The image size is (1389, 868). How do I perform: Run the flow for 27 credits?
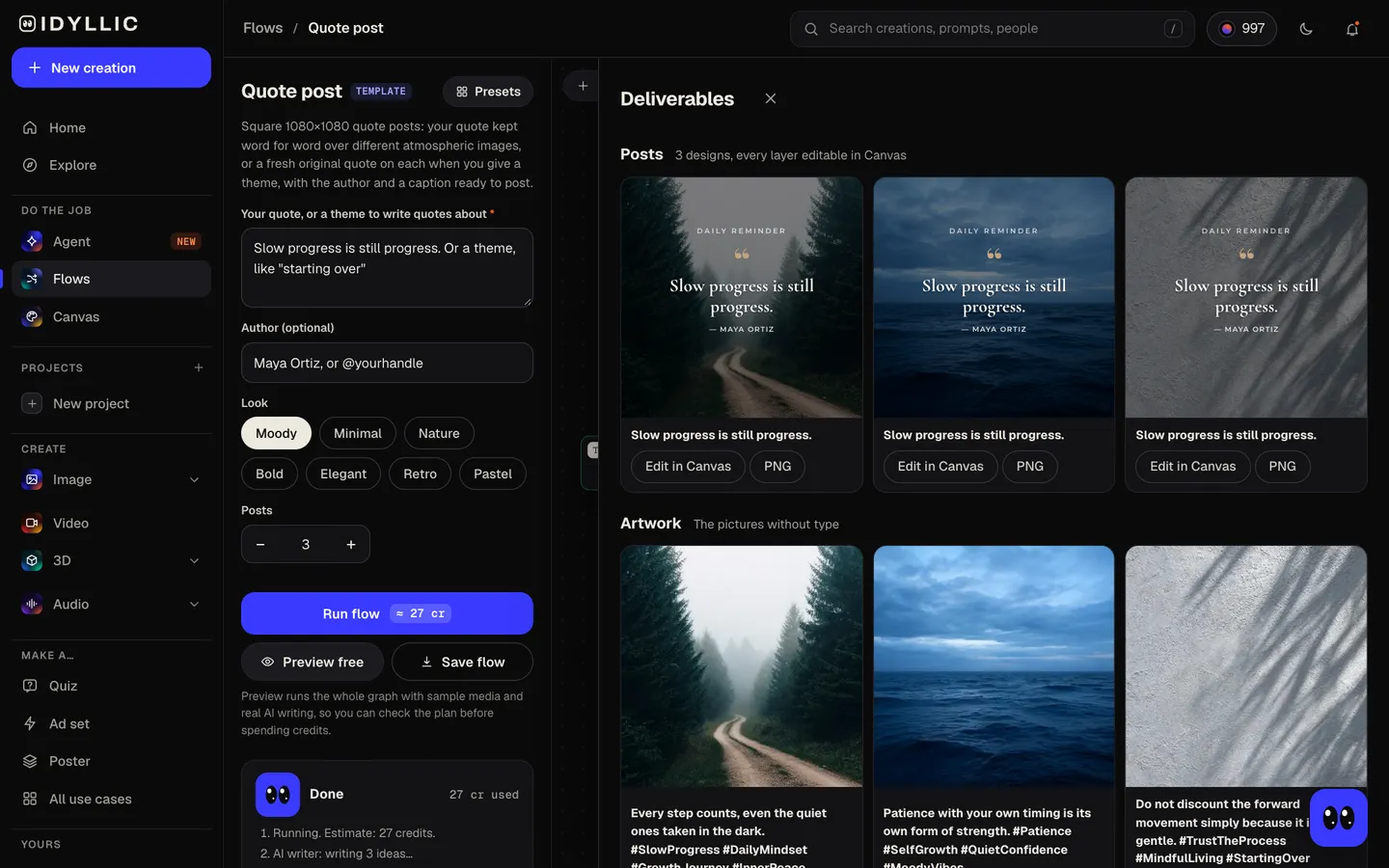(387, 613)
